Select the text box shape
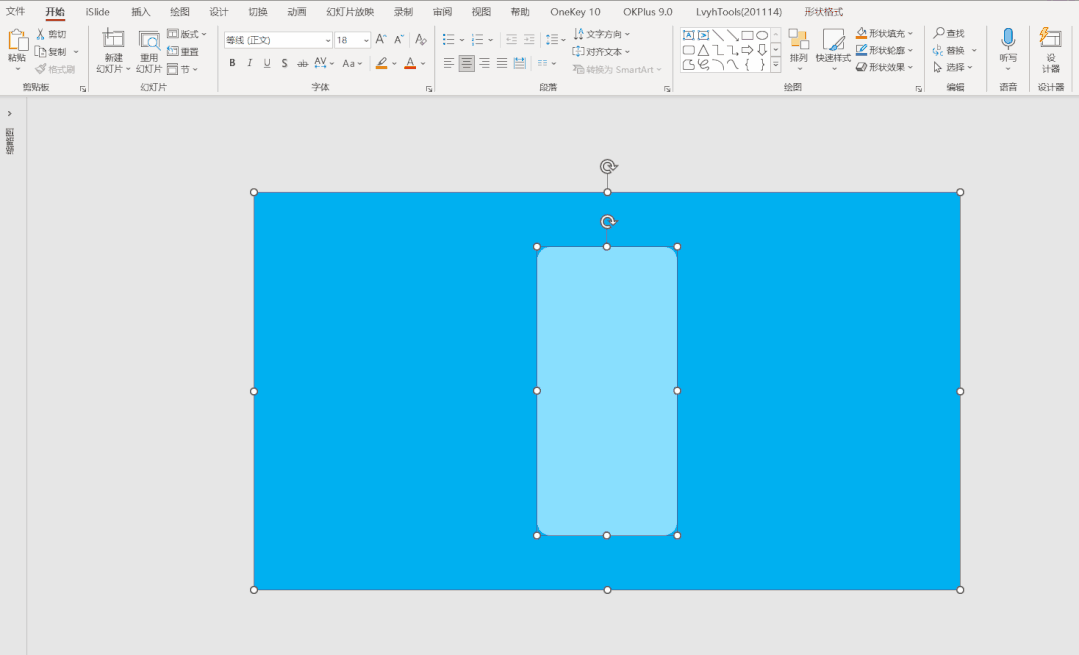Viewport: 1079px width, 655px height. pos(688,35)
